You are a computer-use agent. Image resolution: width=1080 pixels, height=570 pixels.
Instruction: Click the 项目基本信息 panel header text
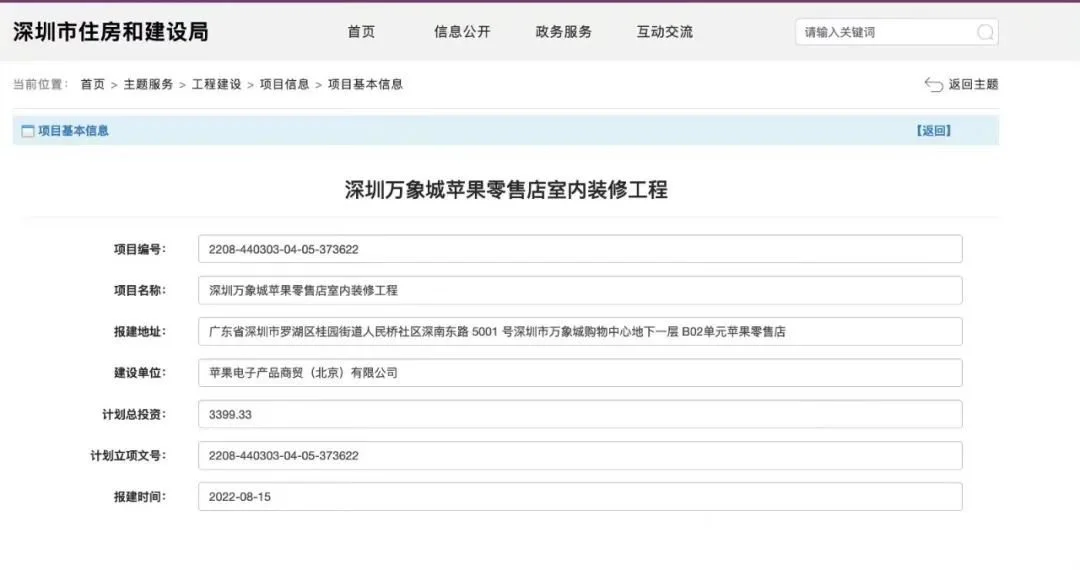(74, 131)
